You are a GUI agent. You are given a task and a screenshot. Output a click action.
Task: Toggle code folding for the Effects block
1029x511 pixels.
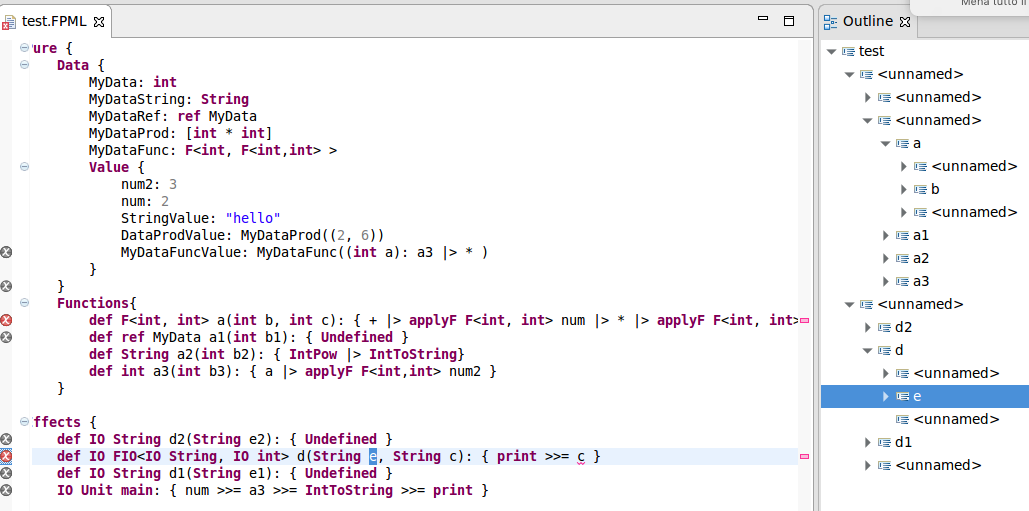(x=24, y=422)
